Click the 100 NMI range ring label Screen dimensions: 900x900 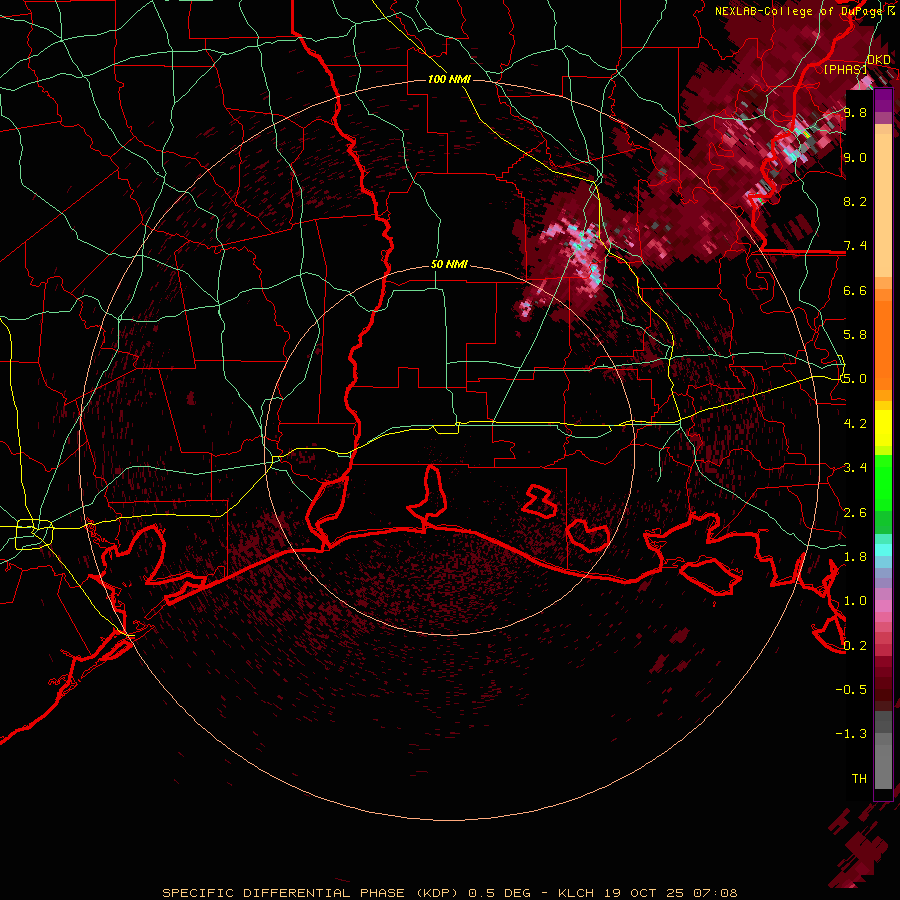coord(449,79)
